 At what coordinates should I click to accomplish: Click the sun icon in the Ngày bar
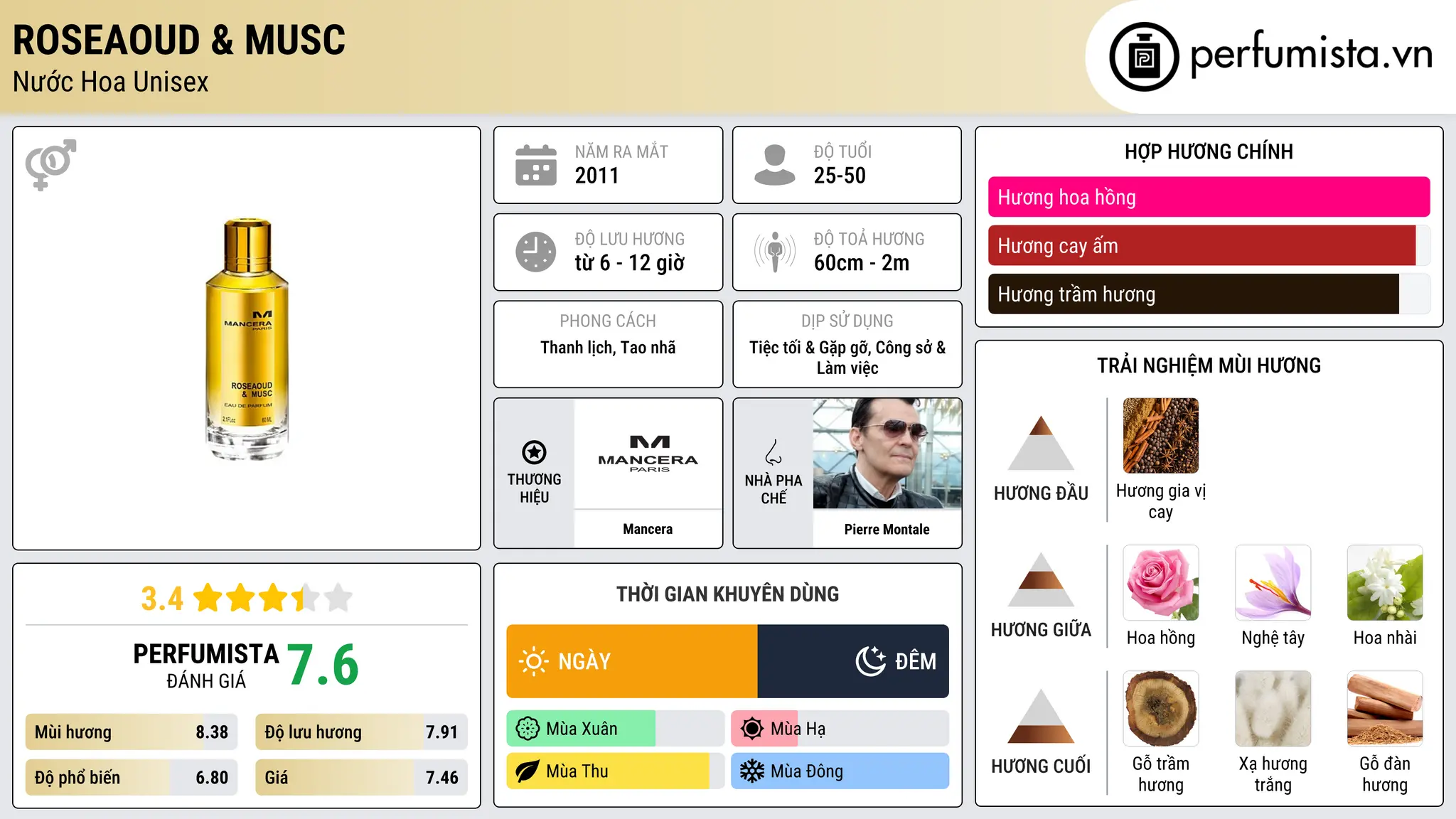click(533, 661)
